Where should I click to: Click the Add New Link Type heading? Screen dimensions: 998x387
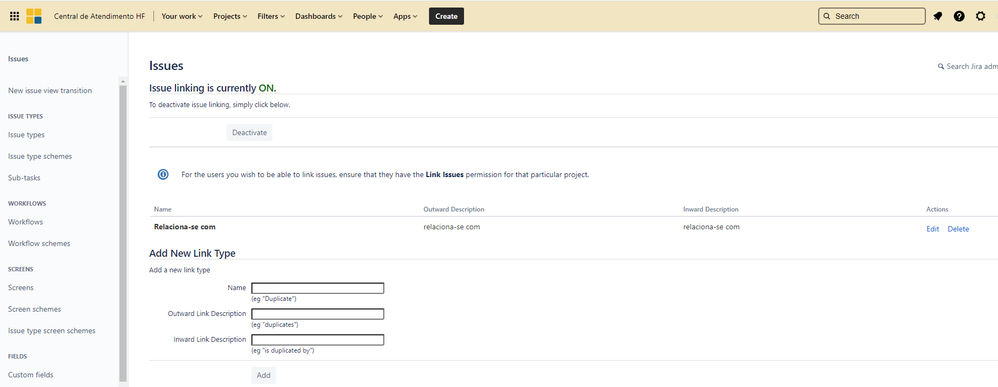(x=192, y=253)
